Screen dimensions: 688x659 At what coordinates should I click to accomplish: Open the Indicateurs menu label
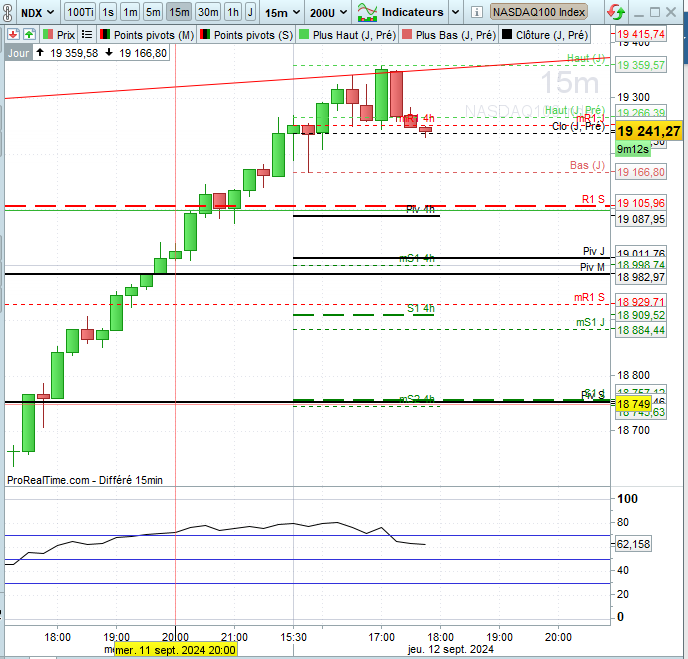(412, 12)
